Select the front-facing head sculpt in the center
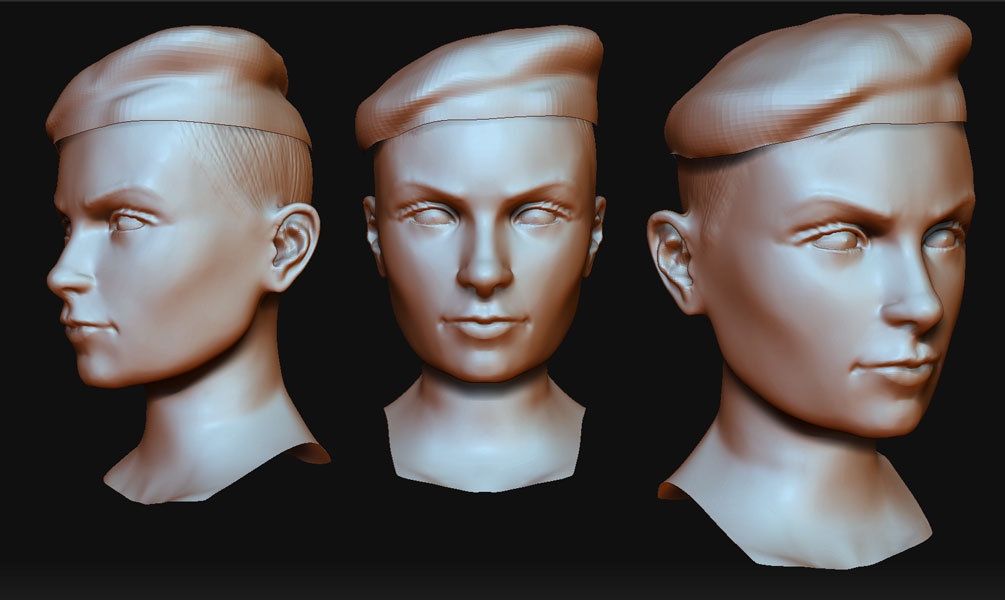The width and height of the screenshot is (1005, 600). coord(481,258)
